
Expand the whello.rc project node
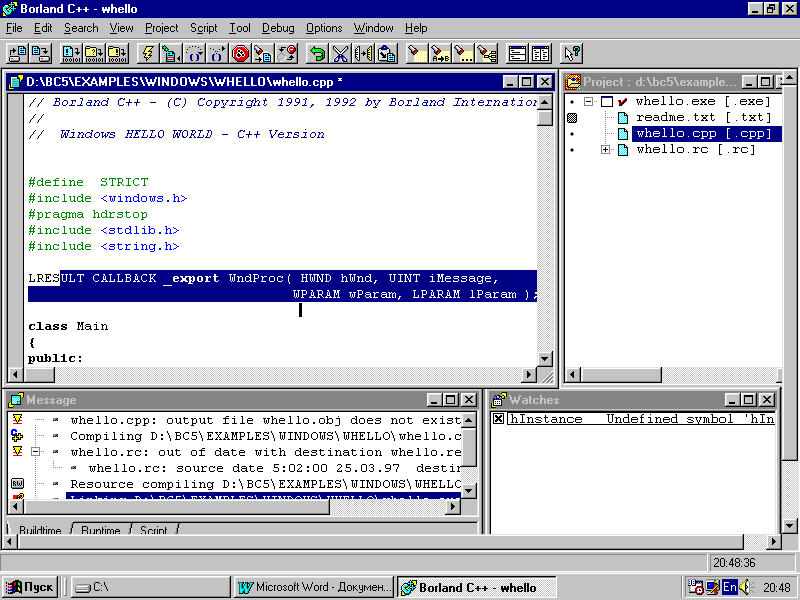click(606, 149)
